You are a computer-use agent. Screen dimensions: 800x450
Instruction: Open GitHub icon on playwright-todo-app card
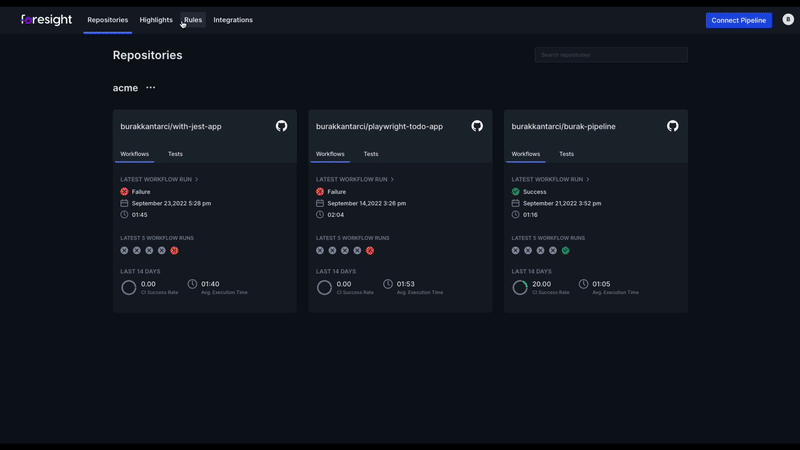pos(477,126)
